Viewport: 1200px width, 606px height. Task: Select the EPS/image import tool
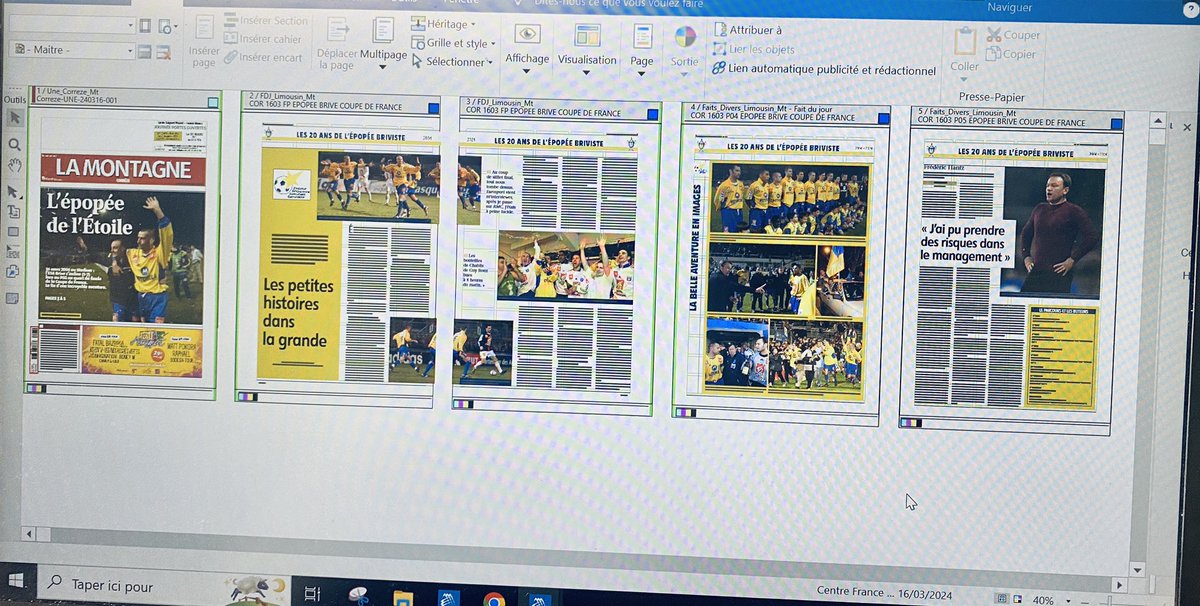coord(14,252)
